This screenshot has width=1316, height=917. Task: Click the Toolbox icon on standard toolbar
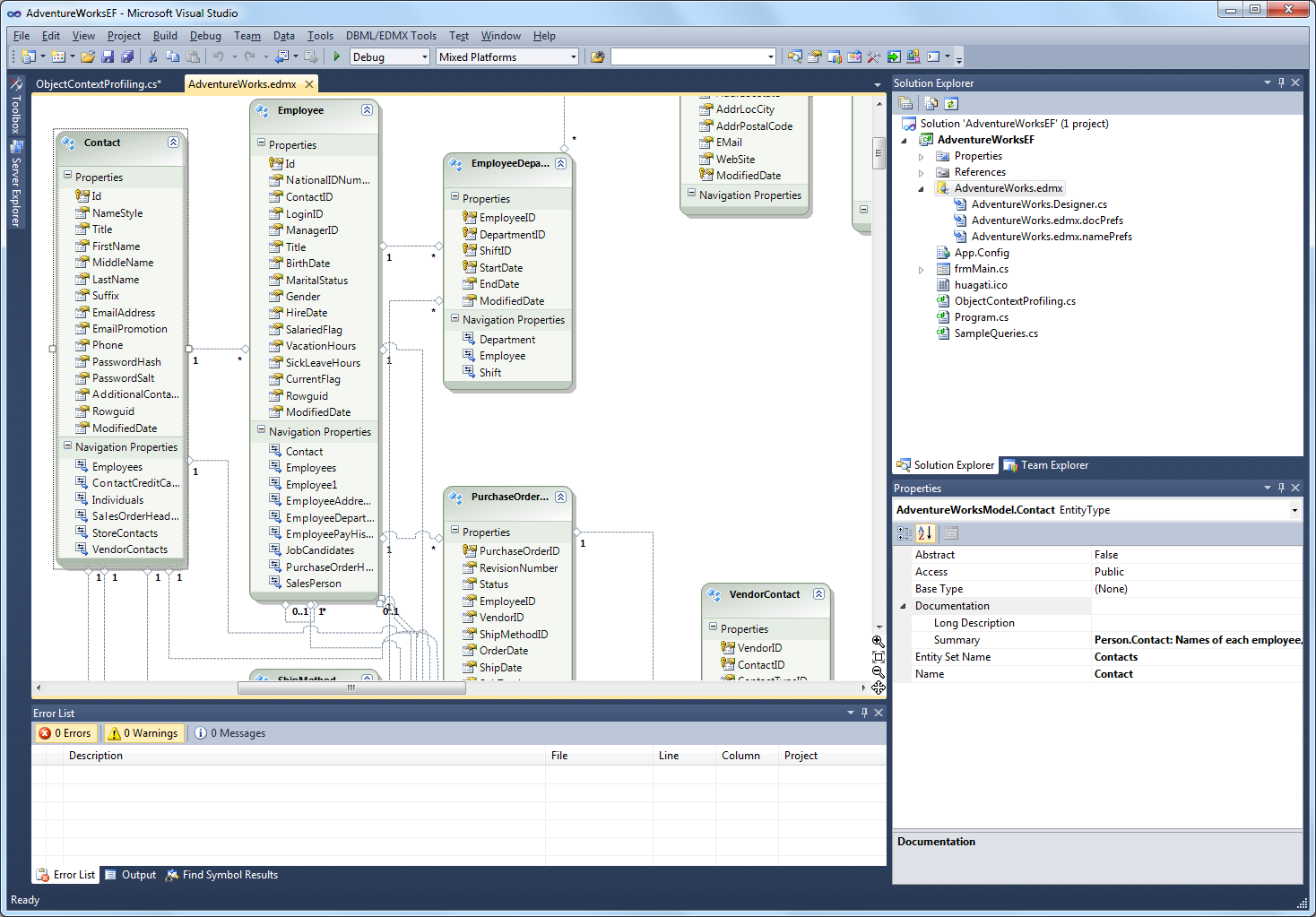click(x=874, y=56)
